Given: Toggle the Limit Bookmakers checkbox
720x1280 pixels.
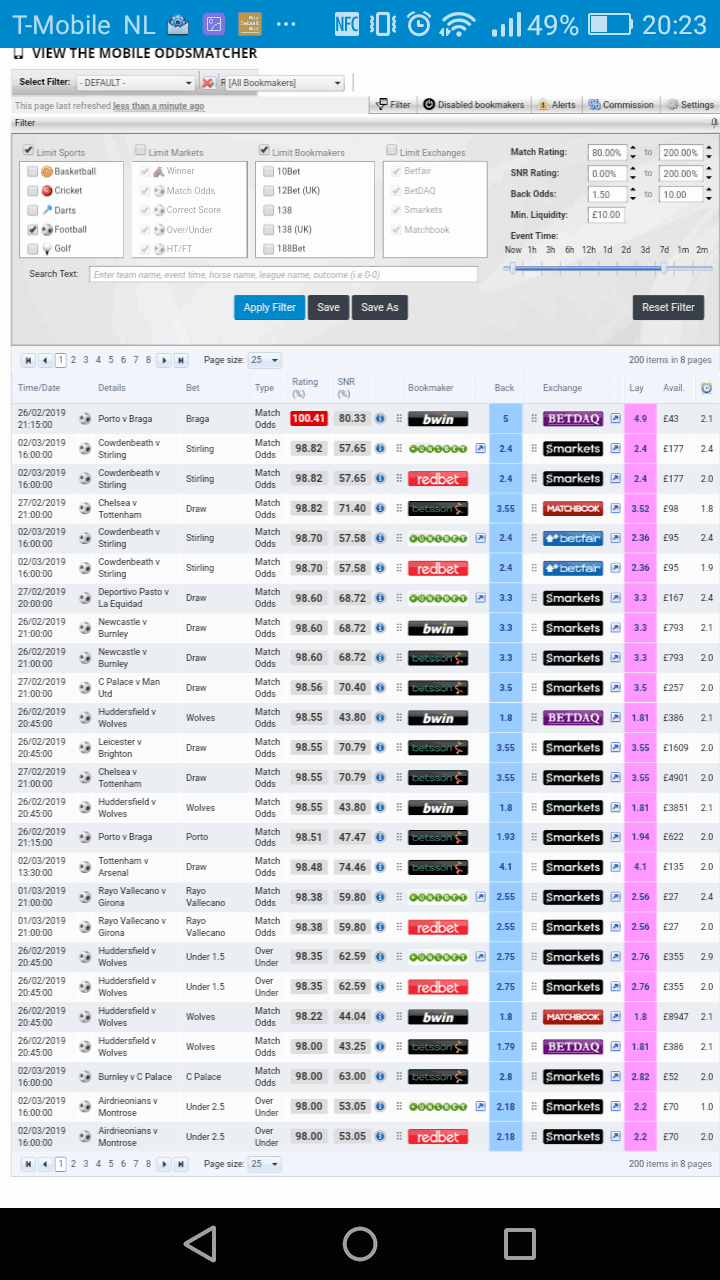Looking at the screenshot, I should (264, 151).
